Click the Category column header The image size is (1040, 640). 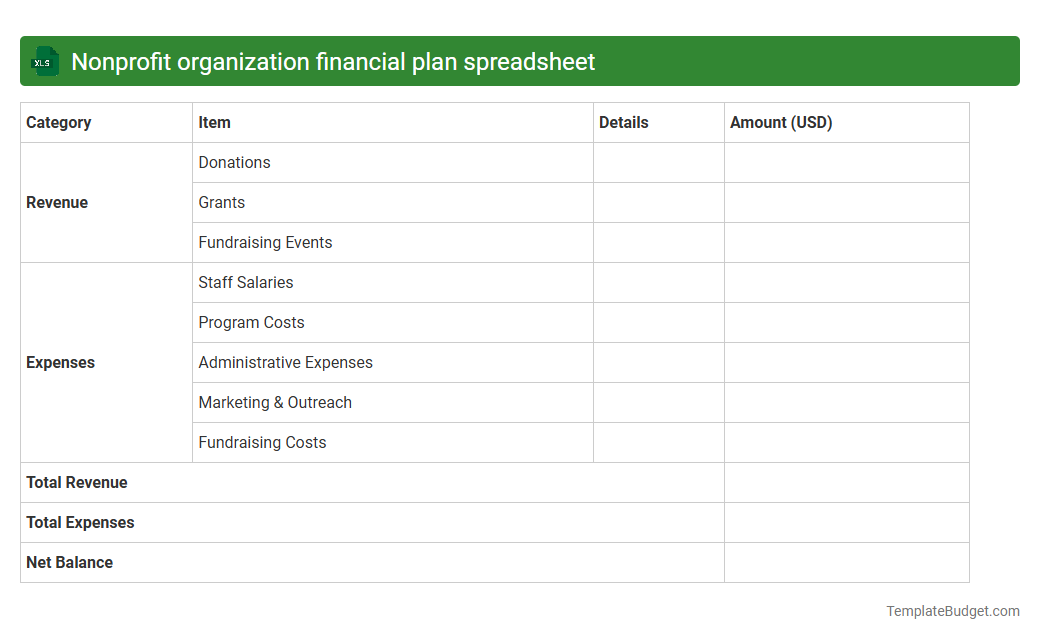tap(59, 122)
